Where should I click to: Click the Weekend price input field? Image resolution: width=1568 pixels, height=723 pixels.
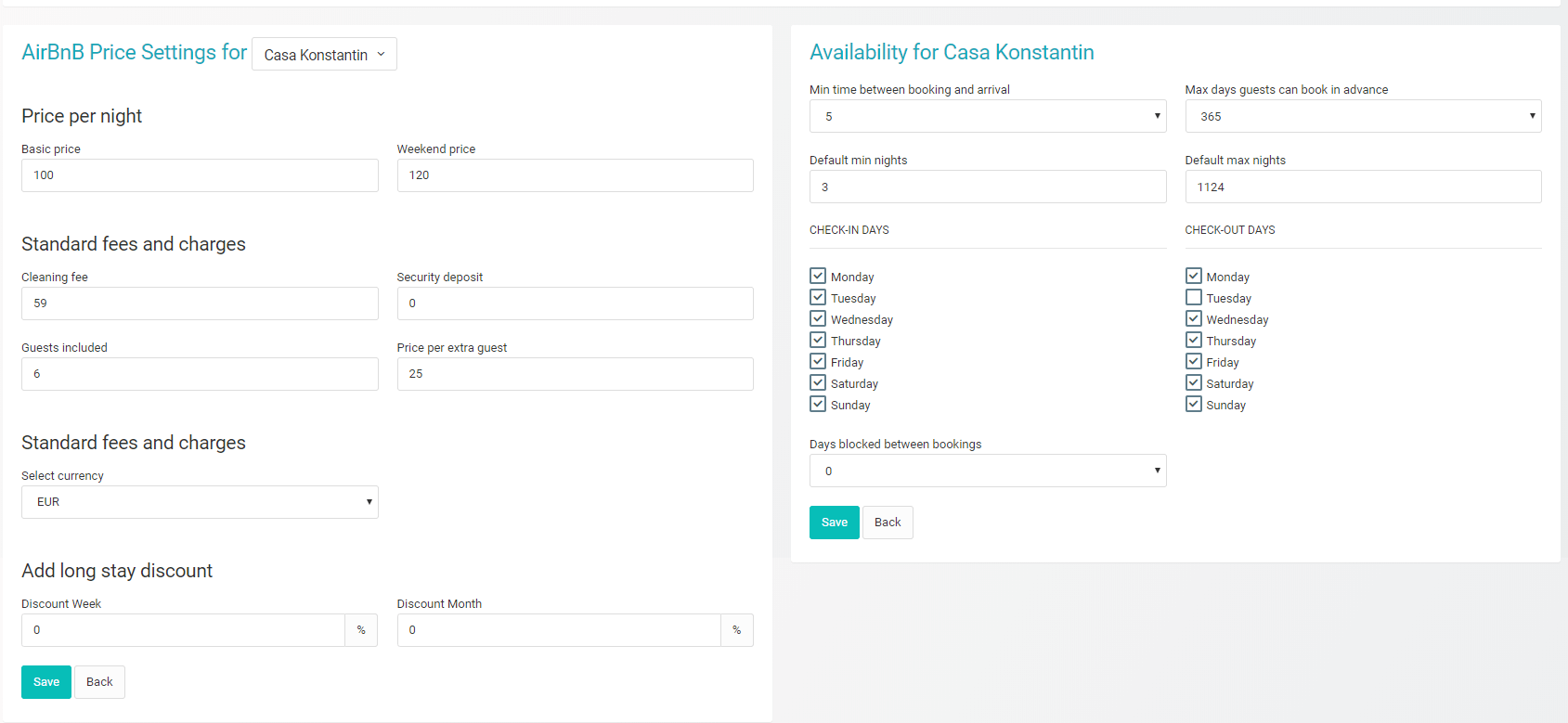(575, 175)
